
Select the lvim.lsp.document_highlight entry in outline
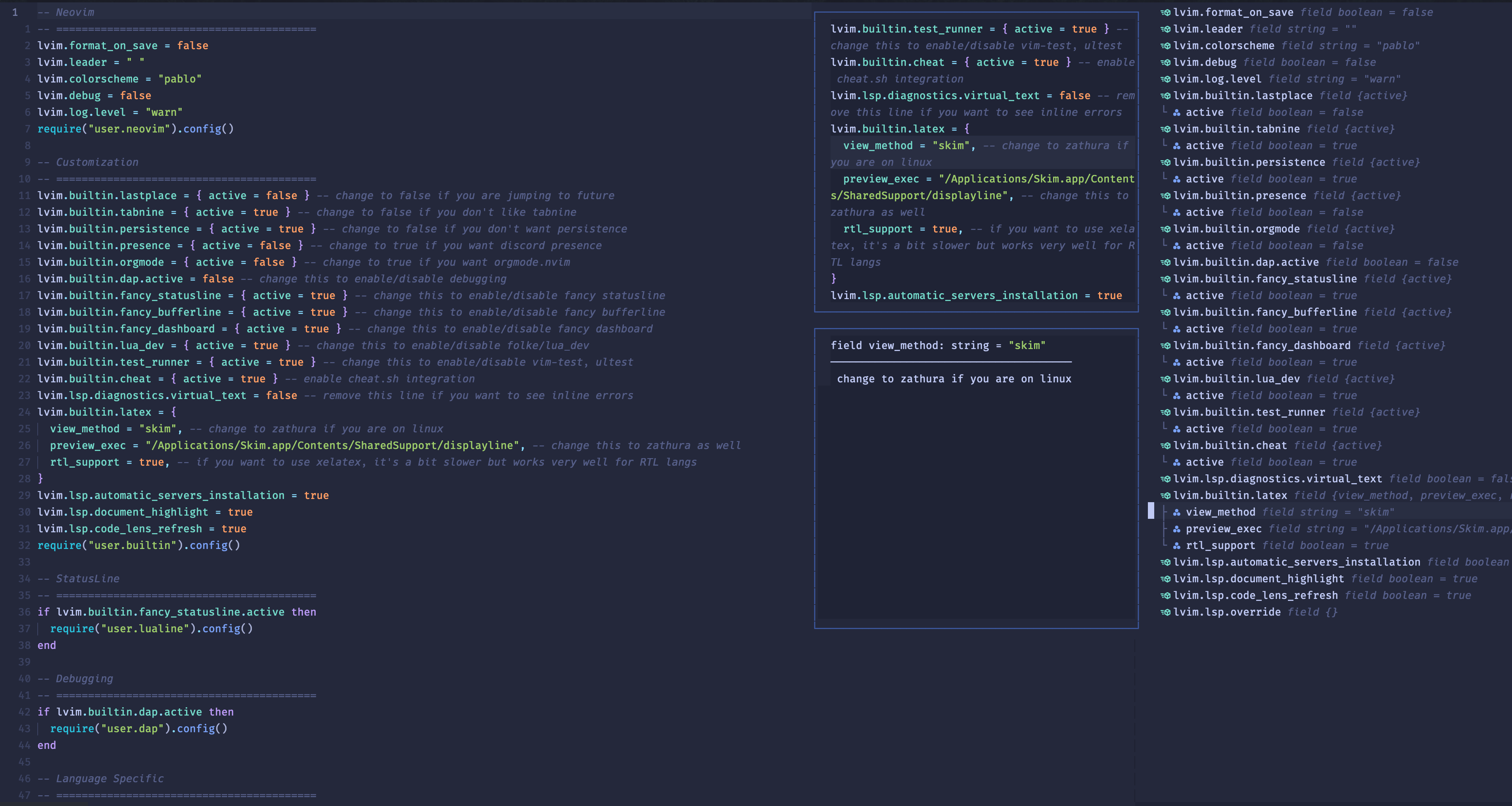[x=1318, y=579]
